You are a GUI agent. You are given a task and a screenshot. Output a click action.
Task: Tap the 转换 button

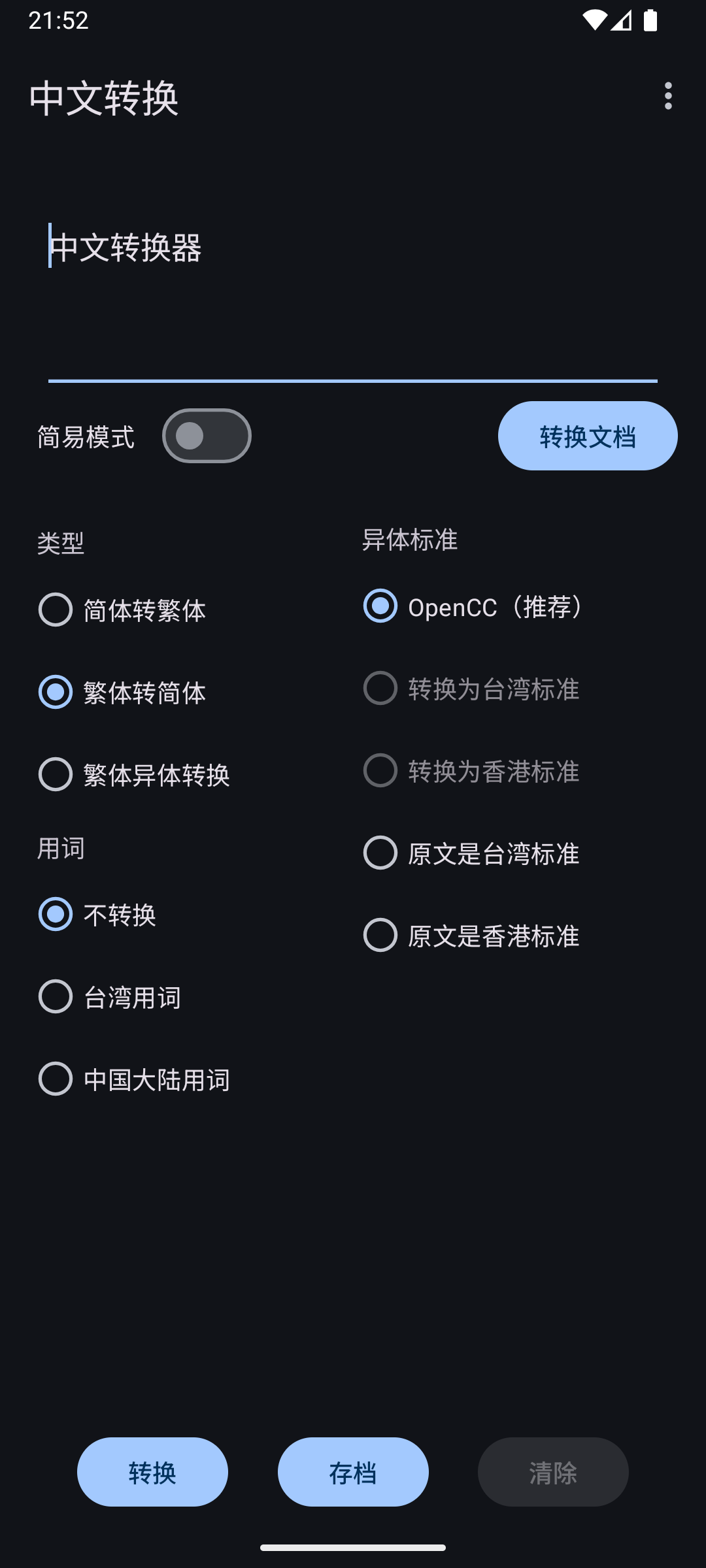coord(152,1472)
